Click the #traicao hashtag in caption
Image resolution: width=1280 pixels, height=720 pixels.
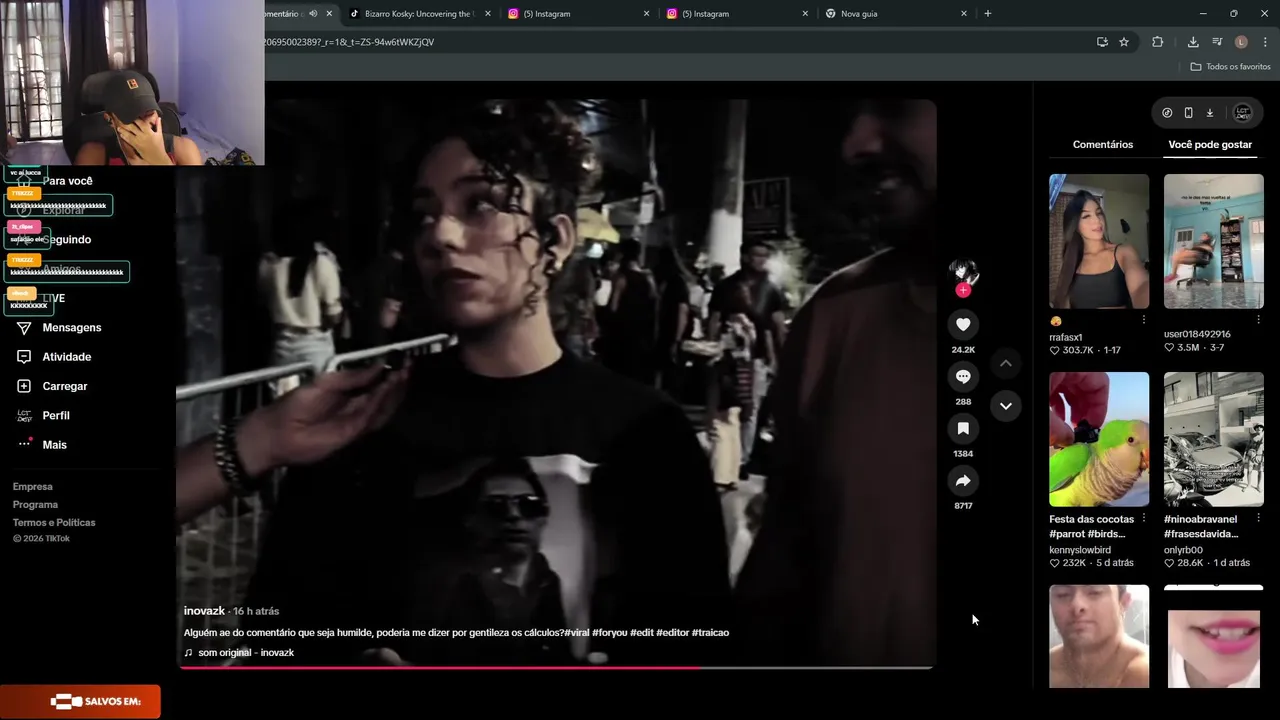710,633
